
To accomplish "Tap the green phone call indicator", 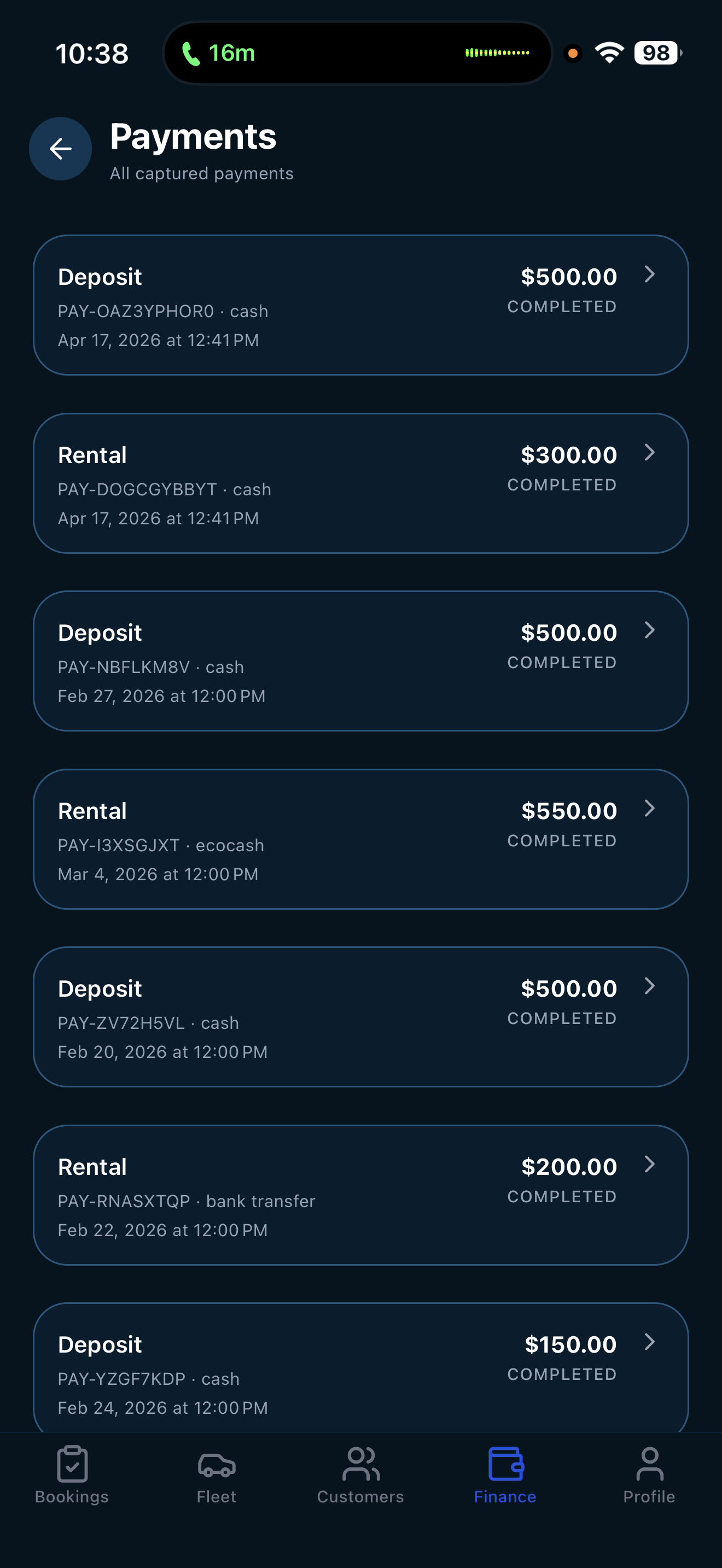I will [x=191, y=54].
